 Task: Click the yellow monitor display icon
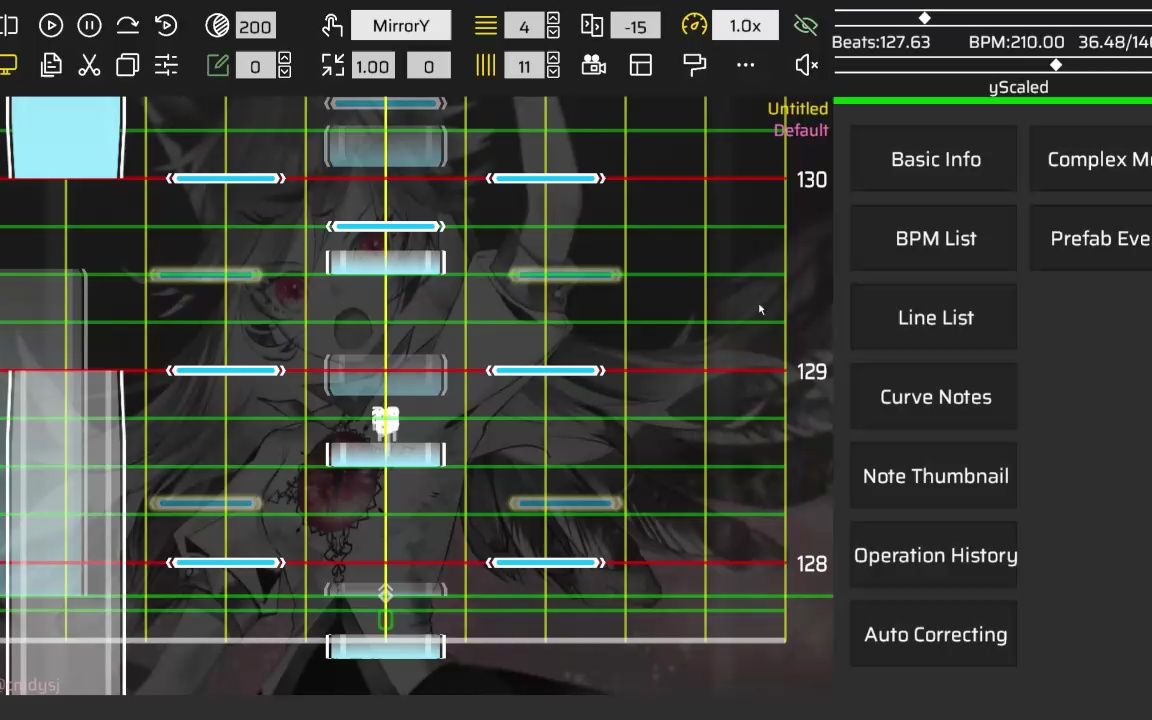pyautogui.click(x=7, y=65)
